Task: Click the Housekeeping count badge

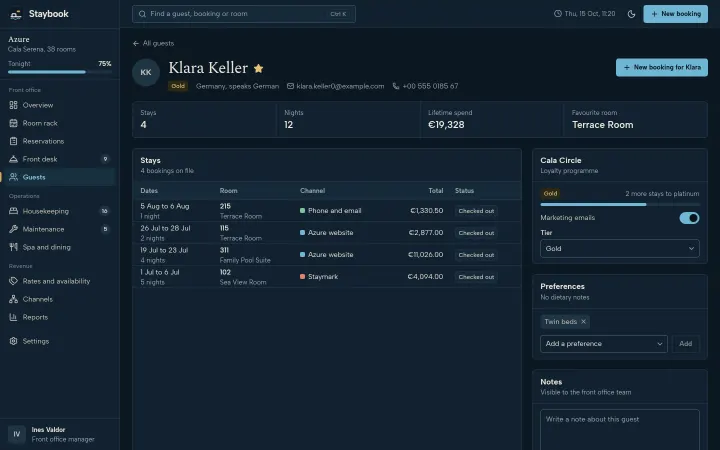Action: coord(105,211)
